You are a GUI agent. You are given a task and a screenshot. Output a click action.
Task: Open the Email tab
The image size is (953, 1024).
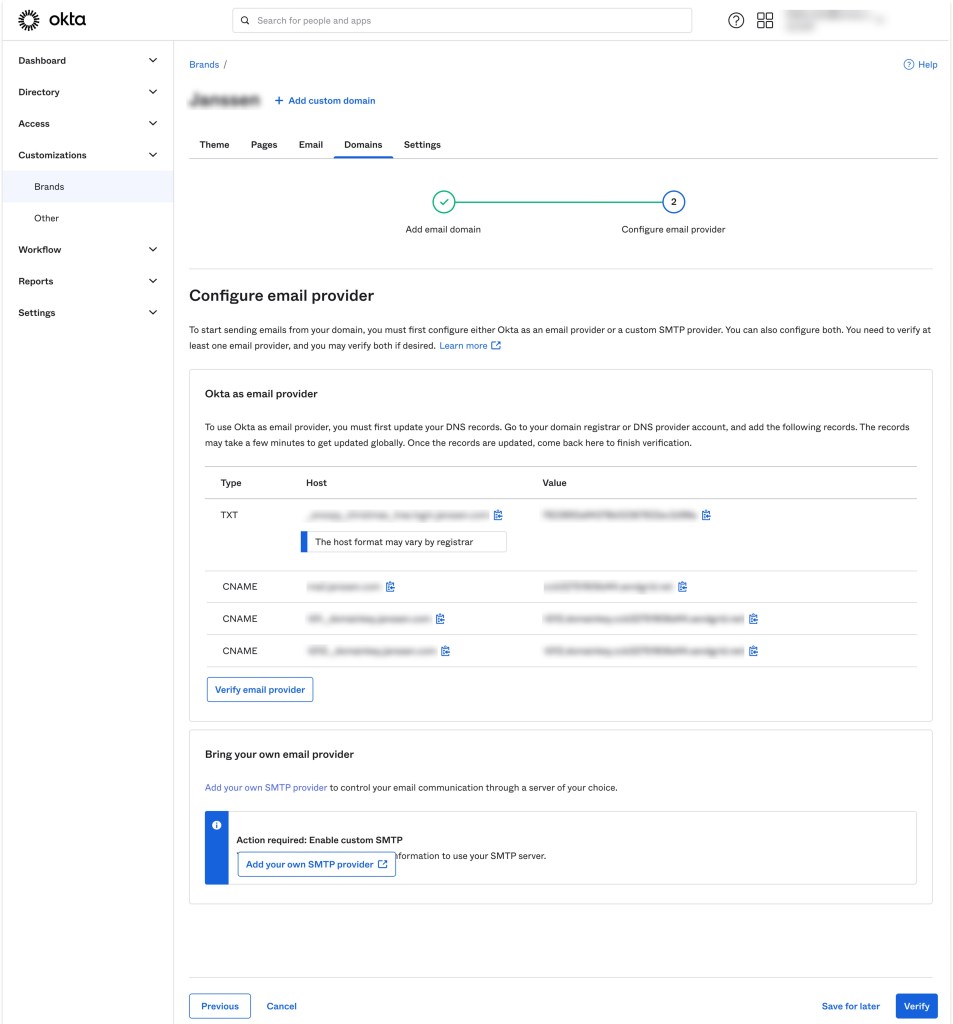310,145
